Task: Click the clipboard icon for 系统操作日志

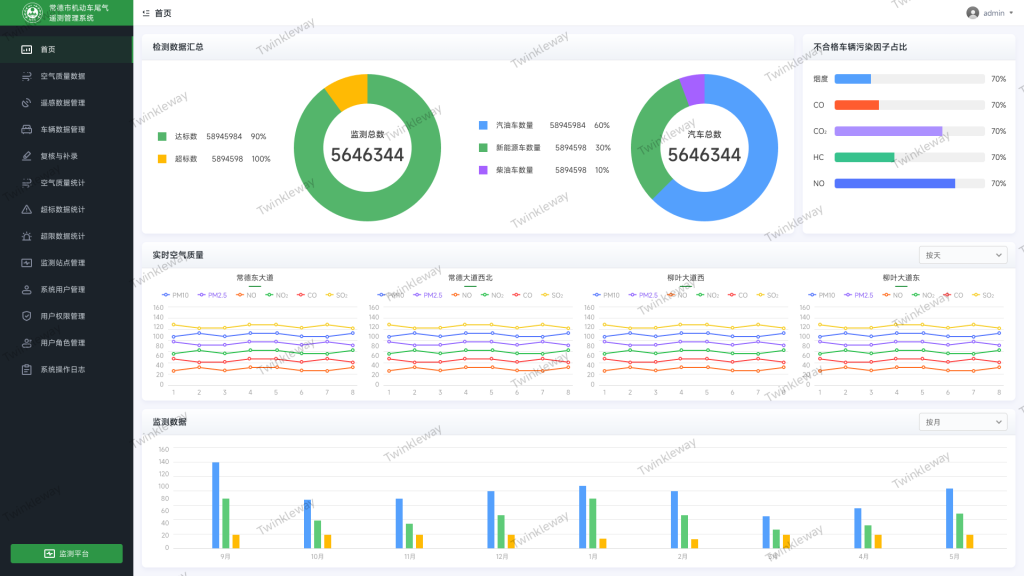Action: tap(27, 369)
